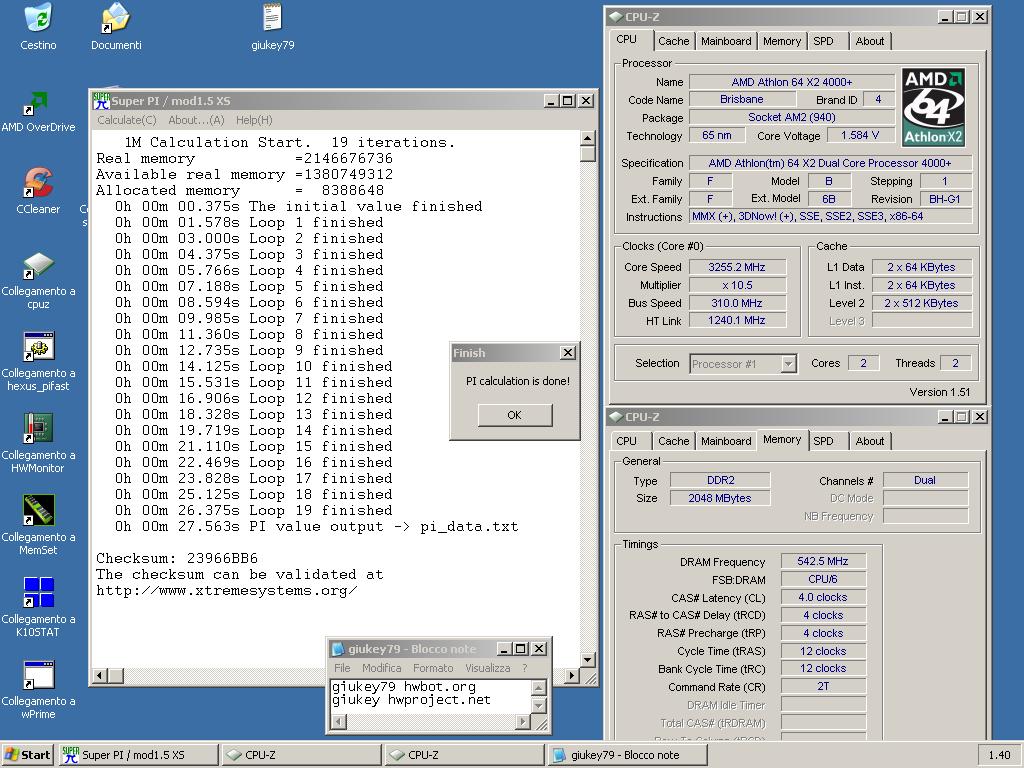Select Cache tab in lower CPU-Z window
The width and height of the screenshot is (1024, 768).
pos(673,441)
